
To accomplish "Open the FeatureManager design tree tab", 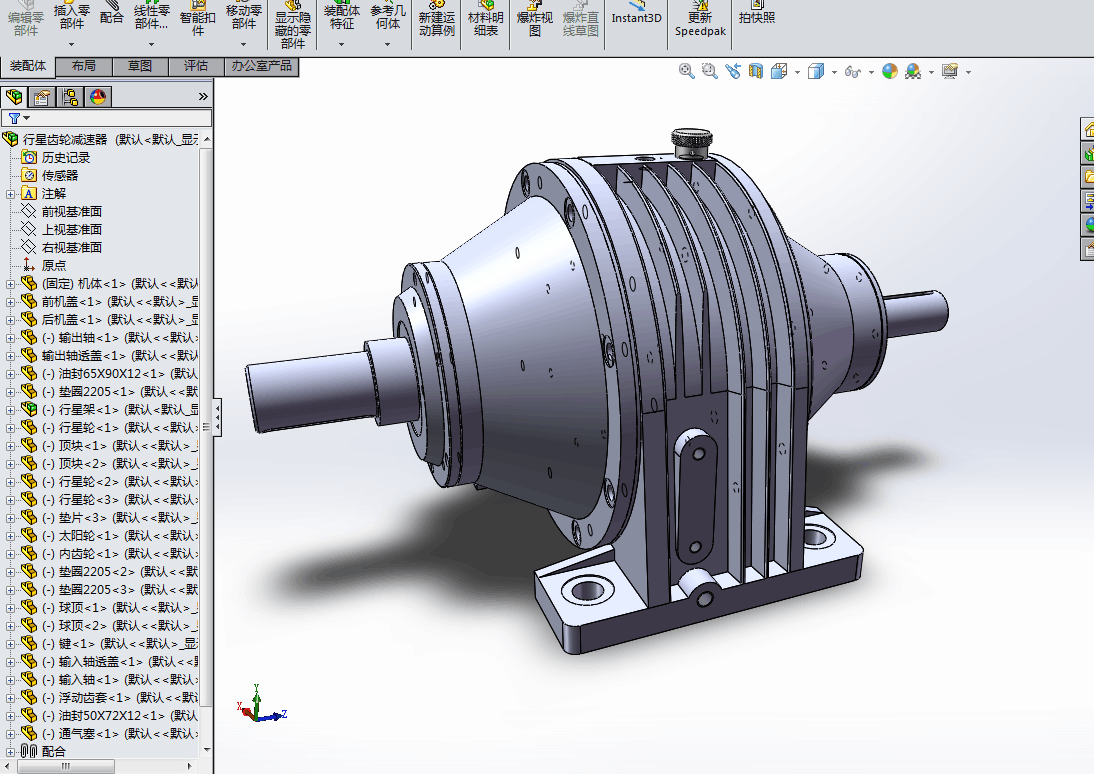I will [x=14, y=97].
